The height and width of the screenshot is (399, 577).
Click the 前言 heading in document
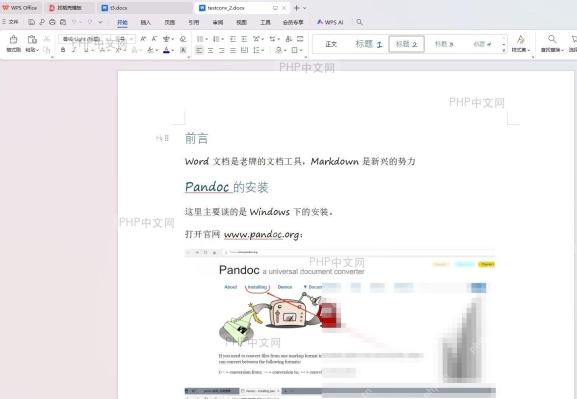coord(197,138)
